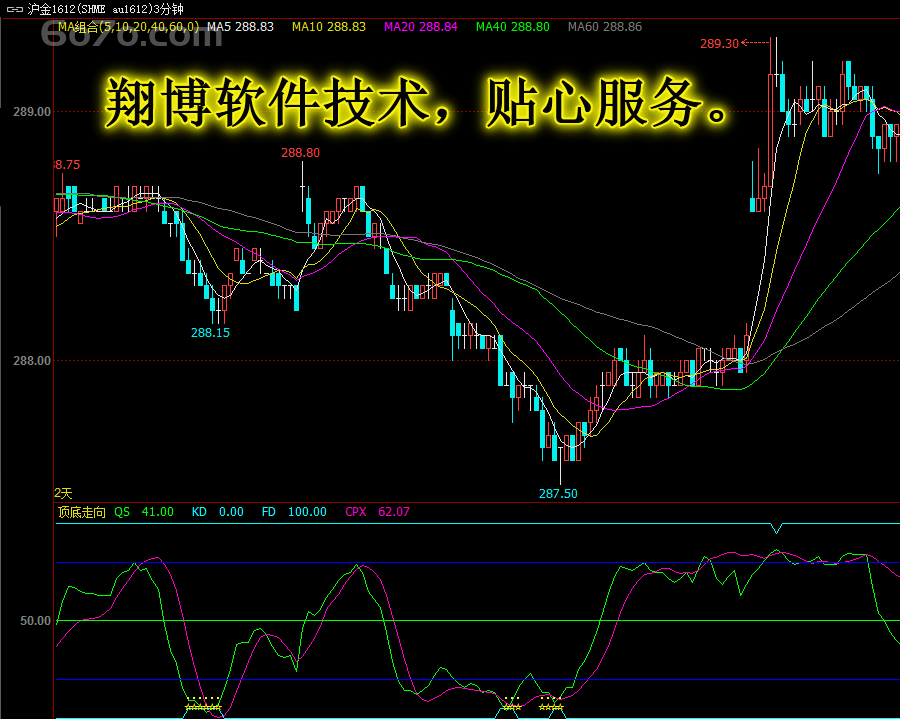Click the yellow MA10 288.83 legend value
900x719 pixels.
point(329,26)
